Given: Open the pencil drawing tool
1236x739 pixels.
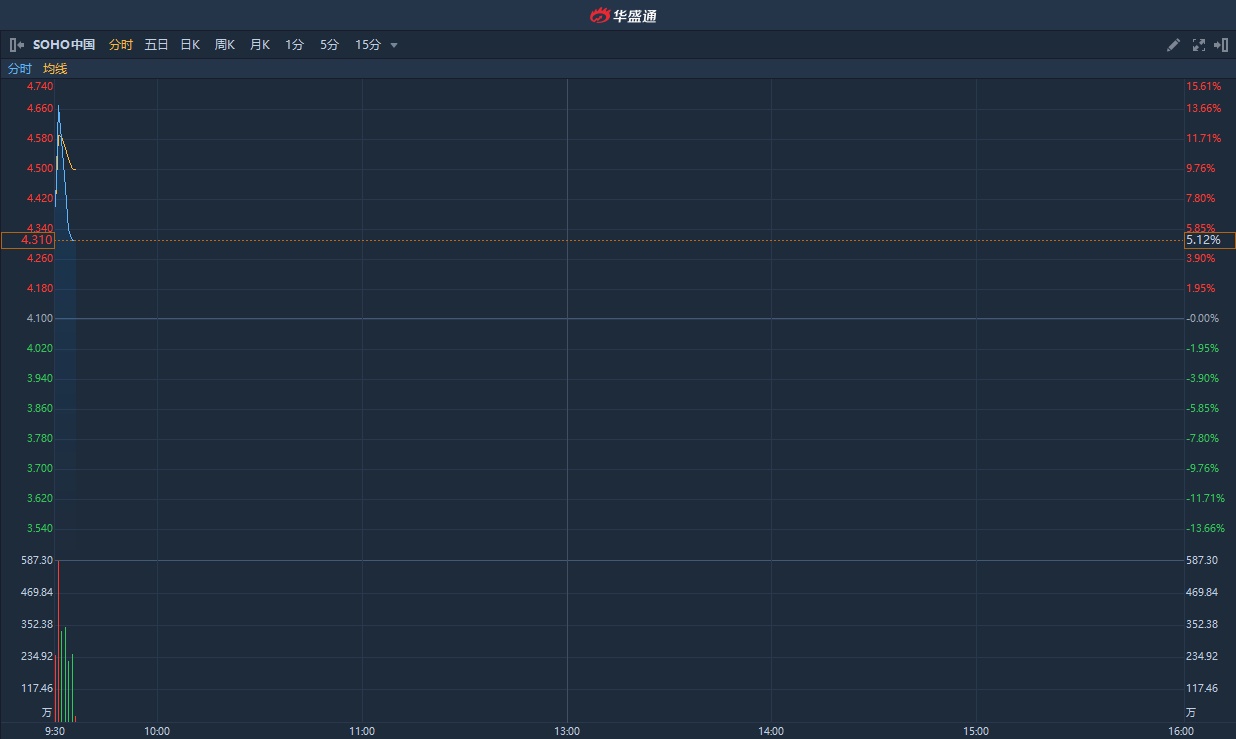Looking at the screenshot, I should pyautogui.click(x=1174, y=45).
